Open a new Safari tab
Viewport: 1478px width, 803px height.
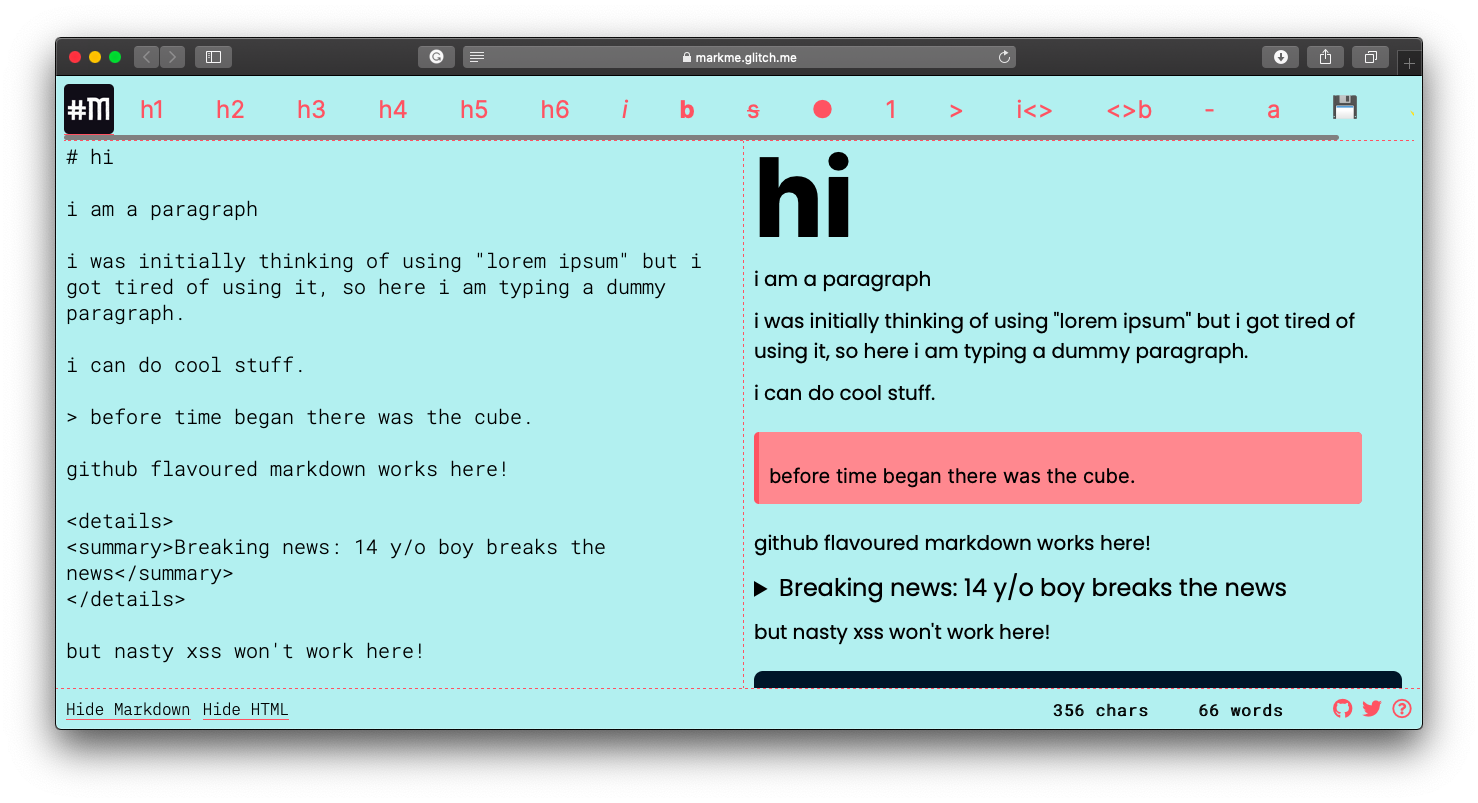coord(1410,63)
